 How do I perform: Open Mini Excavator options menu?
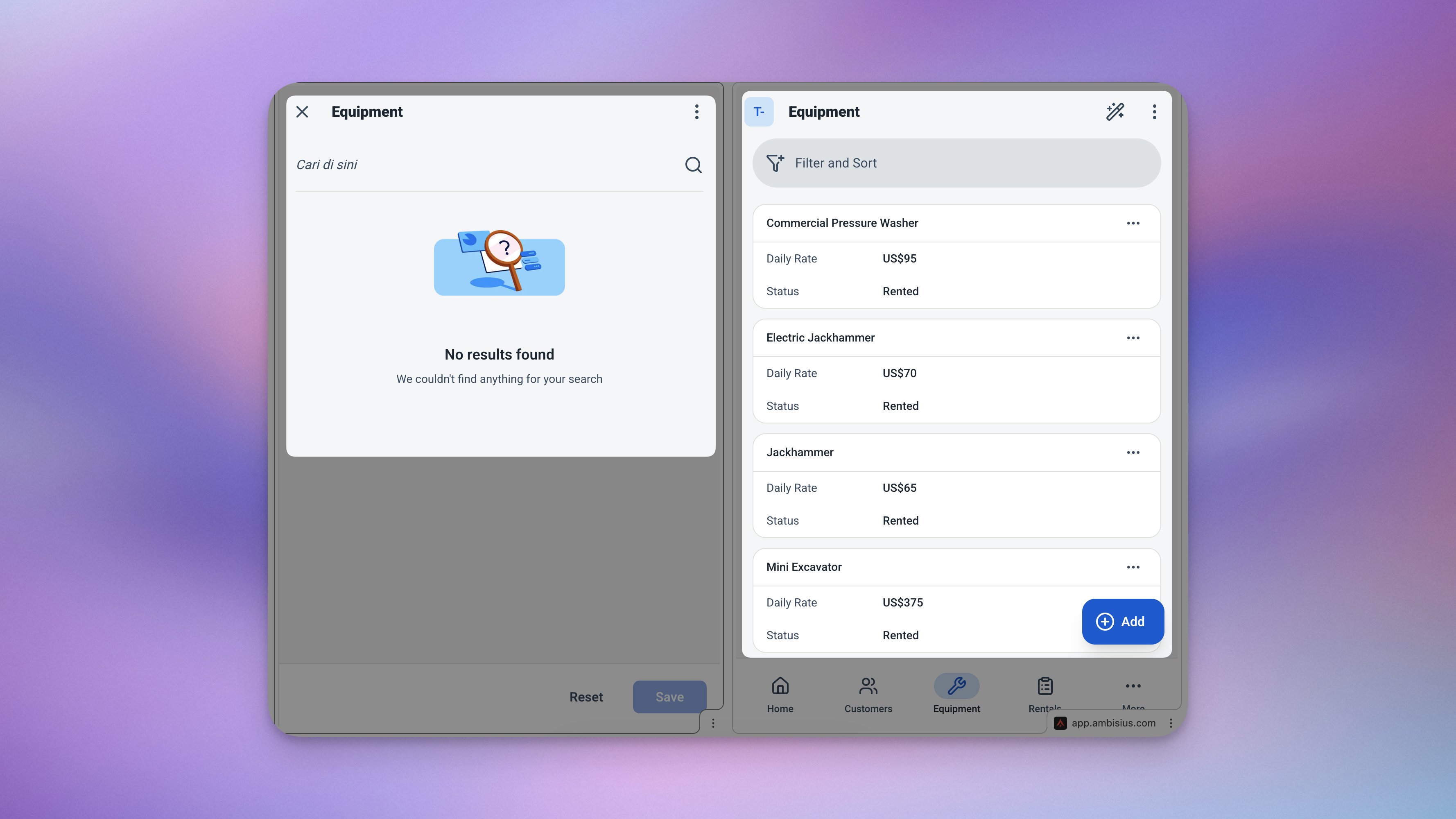pos(1133,568)
